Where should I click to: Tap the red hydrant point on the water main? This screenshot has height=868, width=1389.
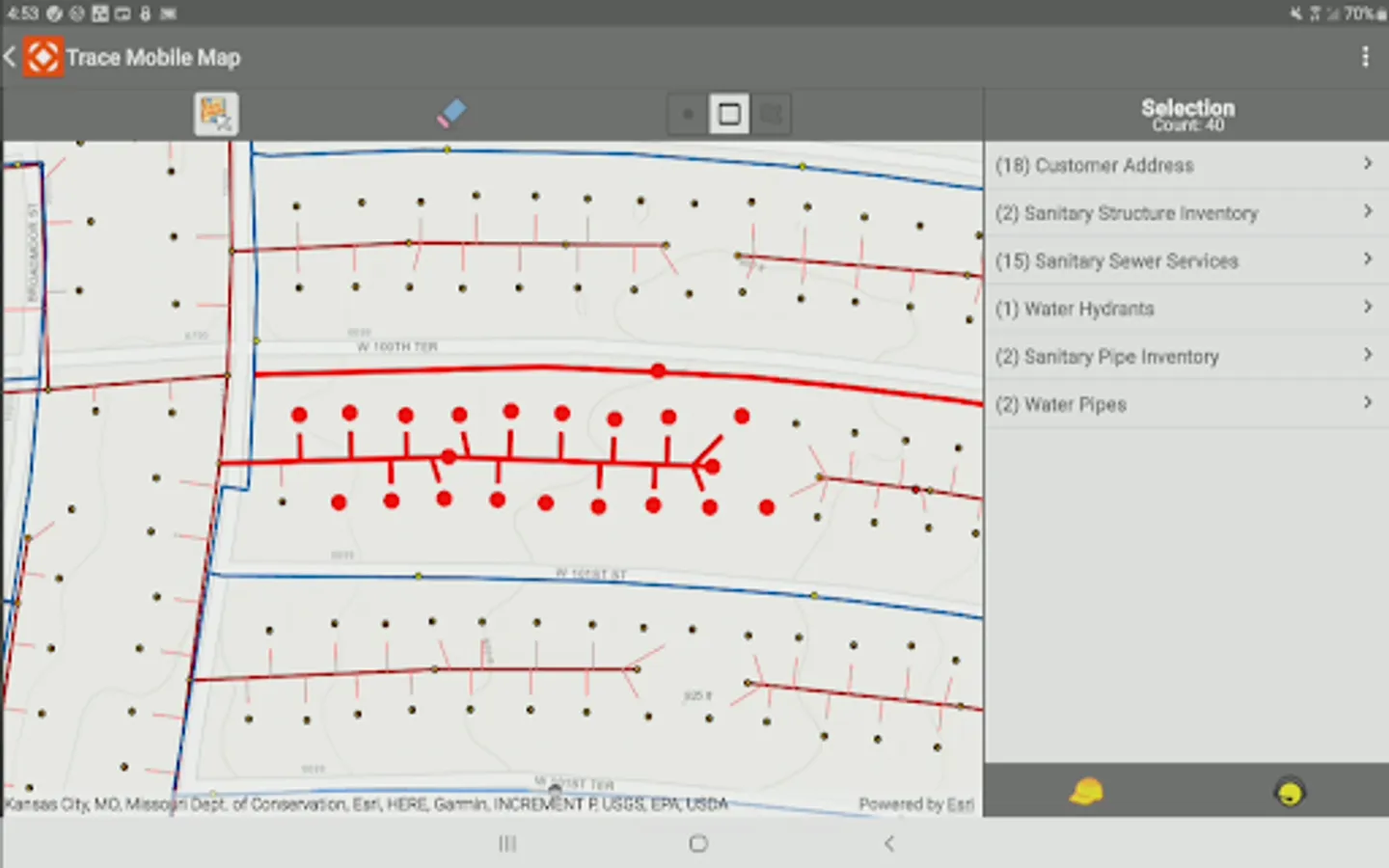(x=658, y=370)
